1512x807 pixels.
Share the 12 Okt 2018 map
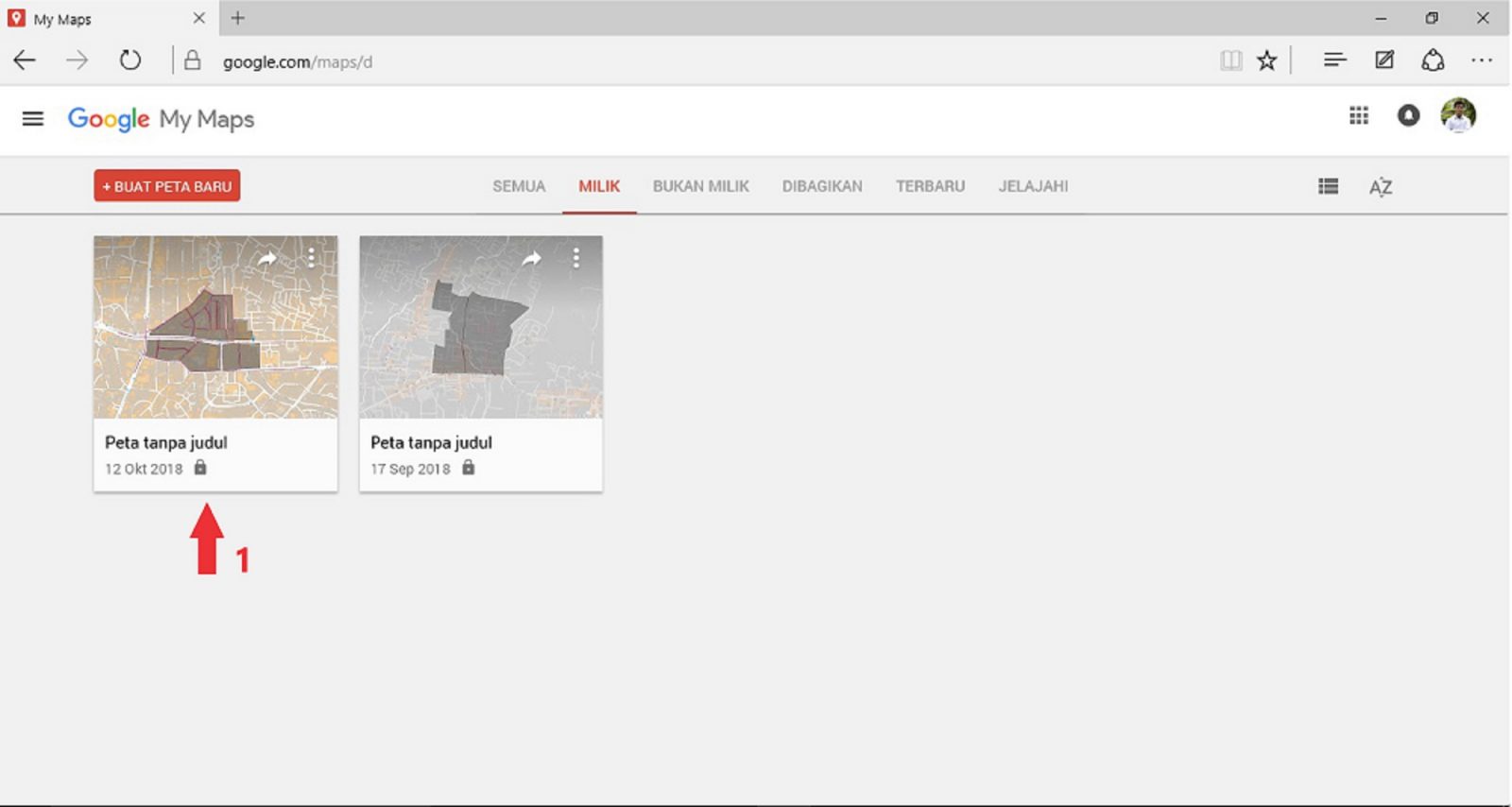(x=267, y=258)
